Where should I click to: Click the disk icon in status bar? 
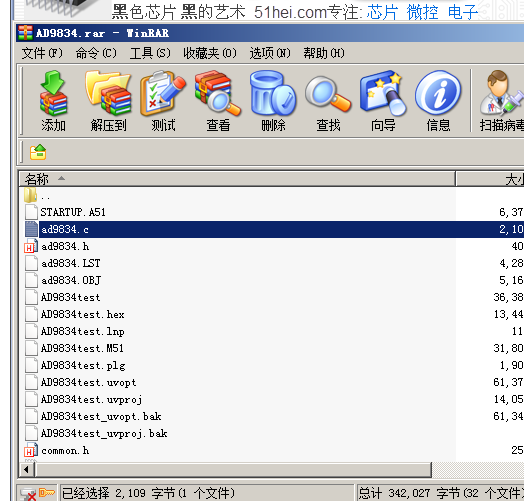28,494
